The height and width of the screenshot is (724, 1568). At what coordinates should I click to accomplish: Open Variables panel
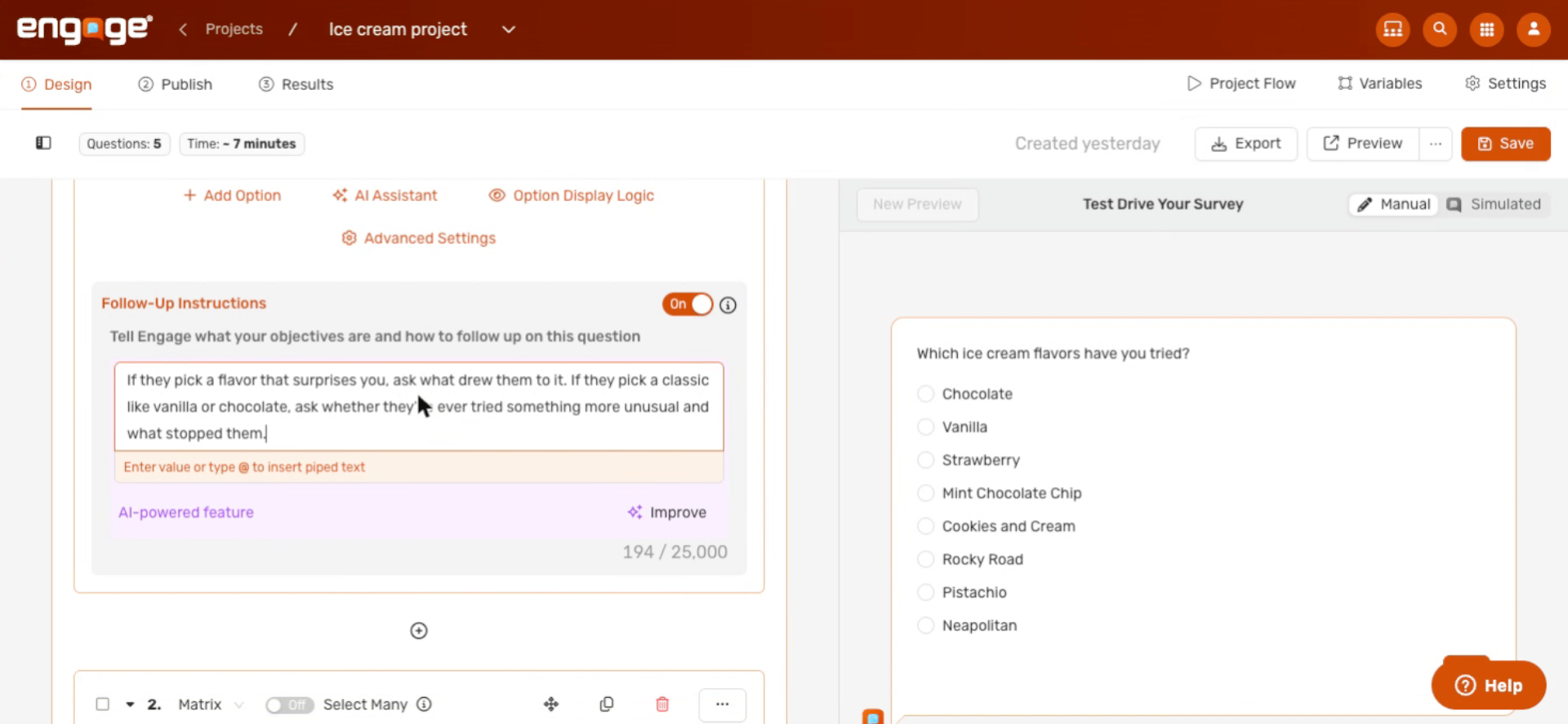pos(1380,83)
